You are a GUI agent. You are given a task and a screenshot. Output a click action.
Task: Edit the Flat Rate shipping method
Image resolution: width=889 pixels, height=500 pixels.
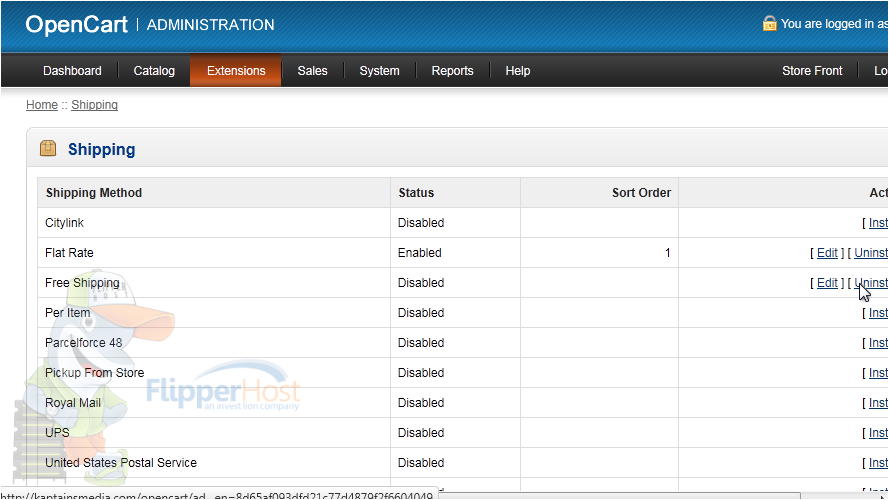point(827,253)
